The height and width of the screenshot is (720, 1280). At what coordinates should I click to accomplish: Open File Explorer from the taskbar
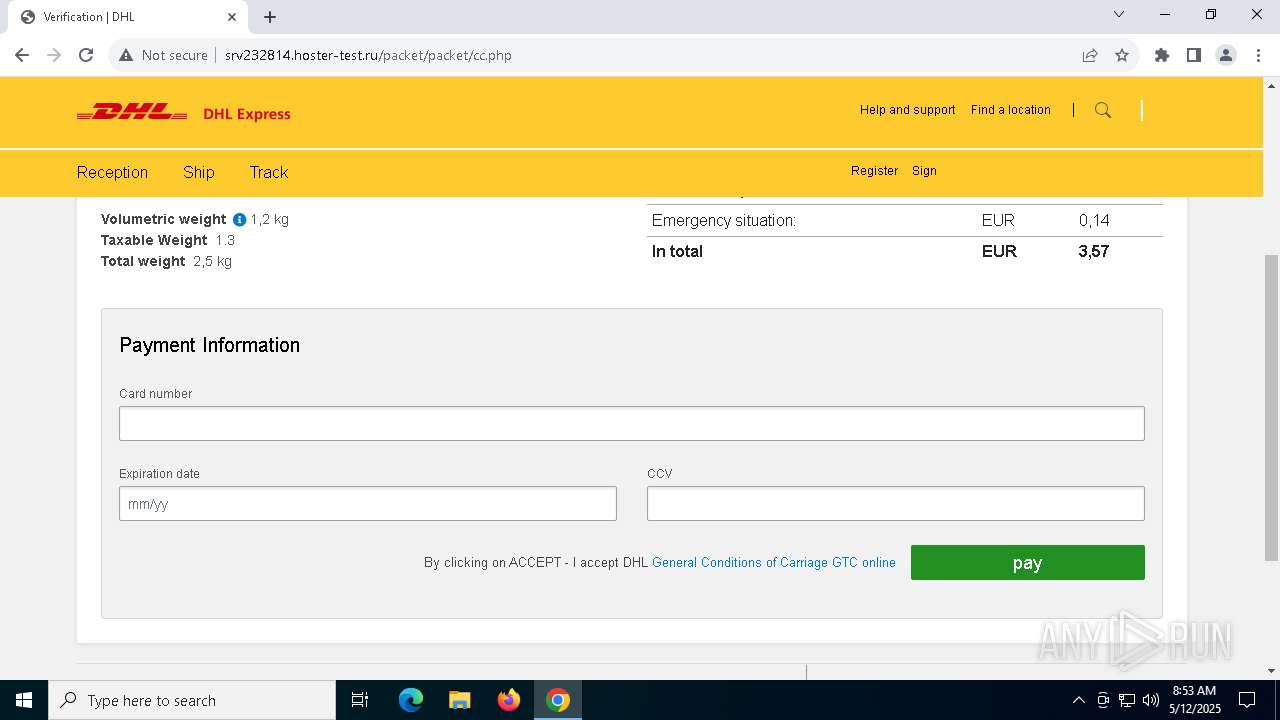460,700
